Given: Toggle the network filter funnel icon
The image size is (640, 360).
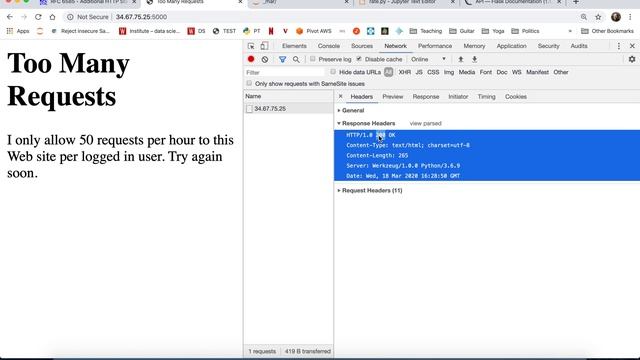Looking at the screenshot, I should coord(282,59).
